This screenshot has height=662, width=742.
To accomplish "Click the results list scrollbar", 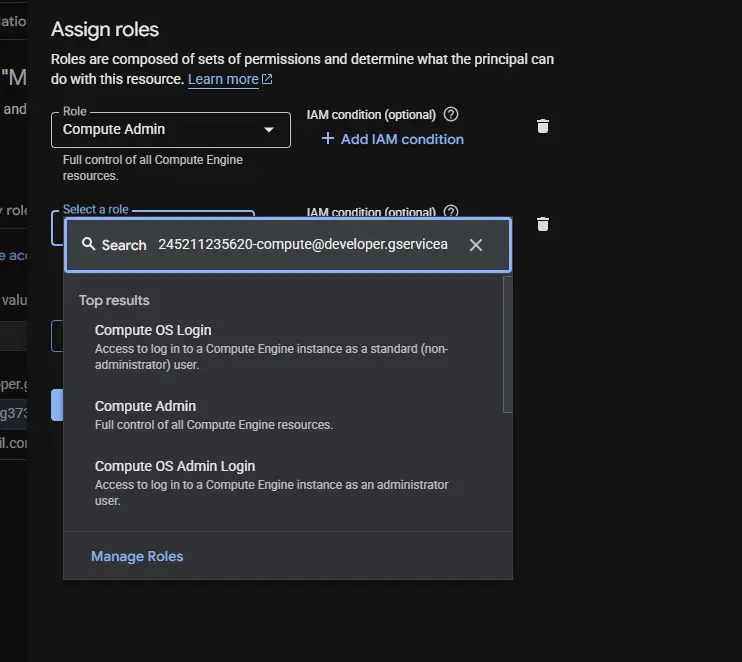I will coord(507,344).
